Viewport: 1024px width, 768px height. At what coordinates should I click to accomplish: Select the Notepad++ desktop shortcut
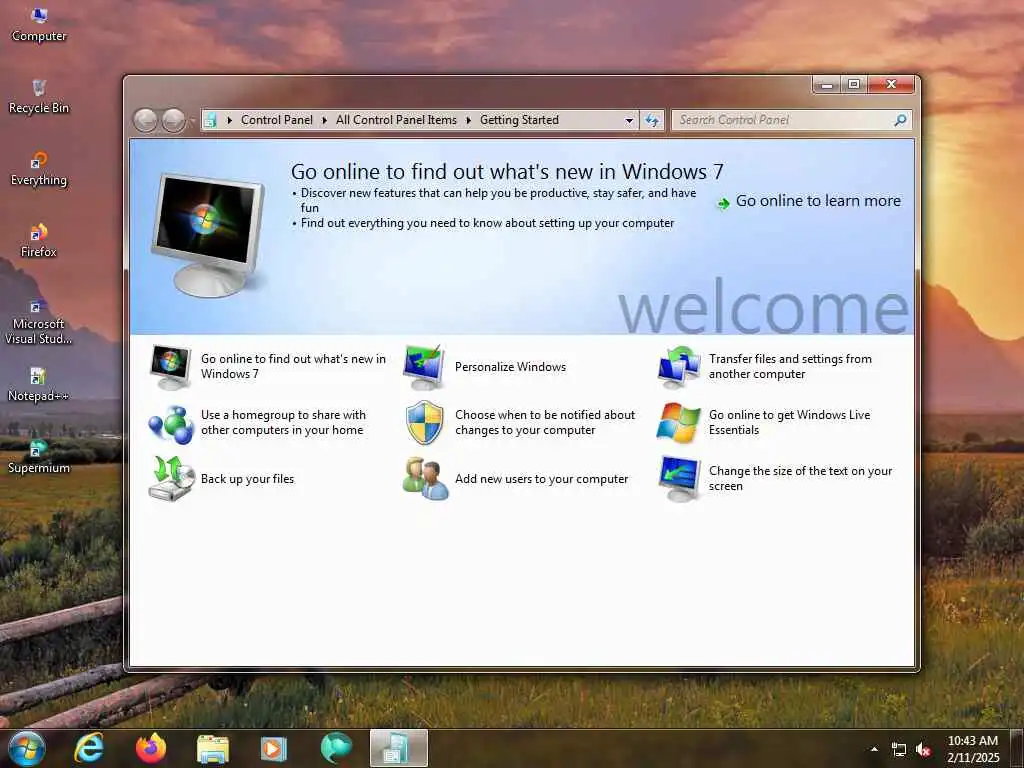(39, 384)
